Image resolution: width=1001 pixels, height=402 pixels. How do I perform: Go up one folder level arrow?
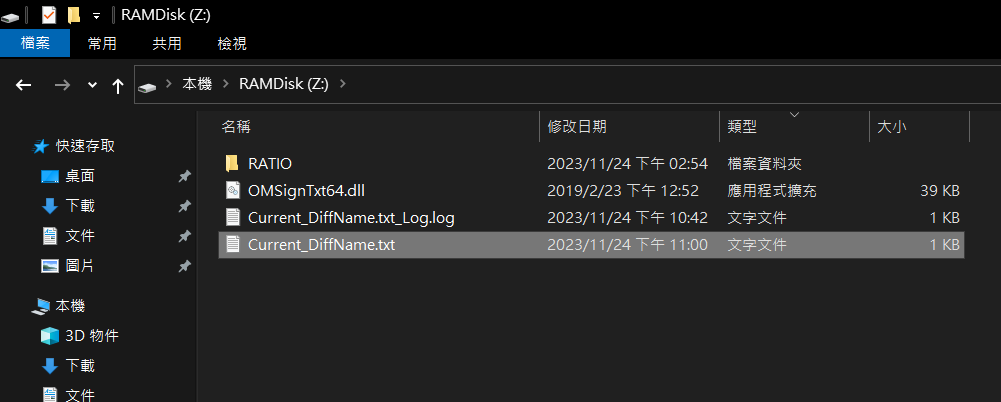click(117, 86)
